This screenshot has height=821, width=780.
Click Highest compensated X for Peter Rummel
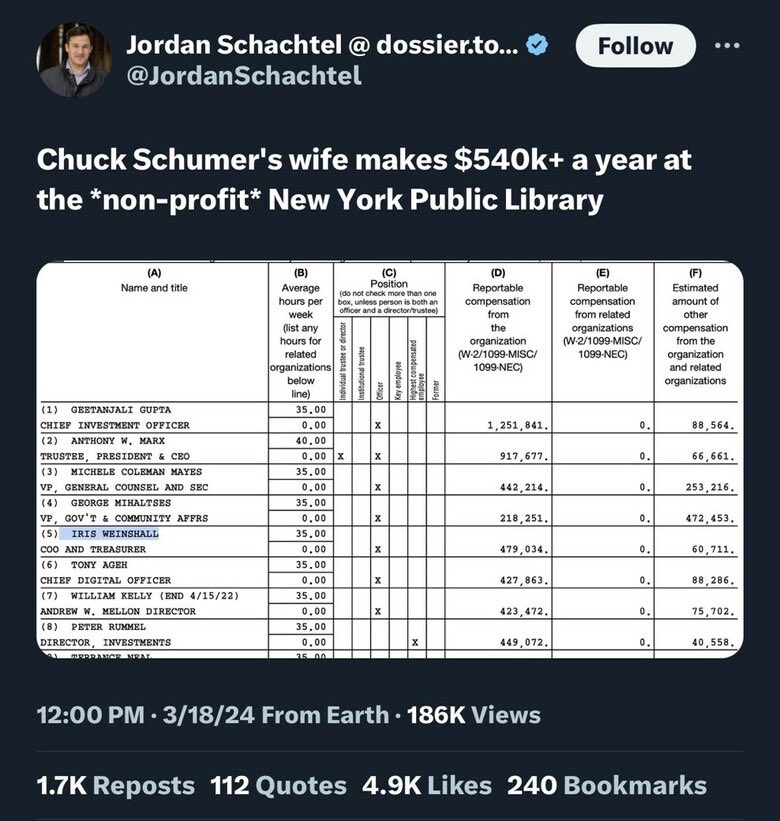(413, 642)
